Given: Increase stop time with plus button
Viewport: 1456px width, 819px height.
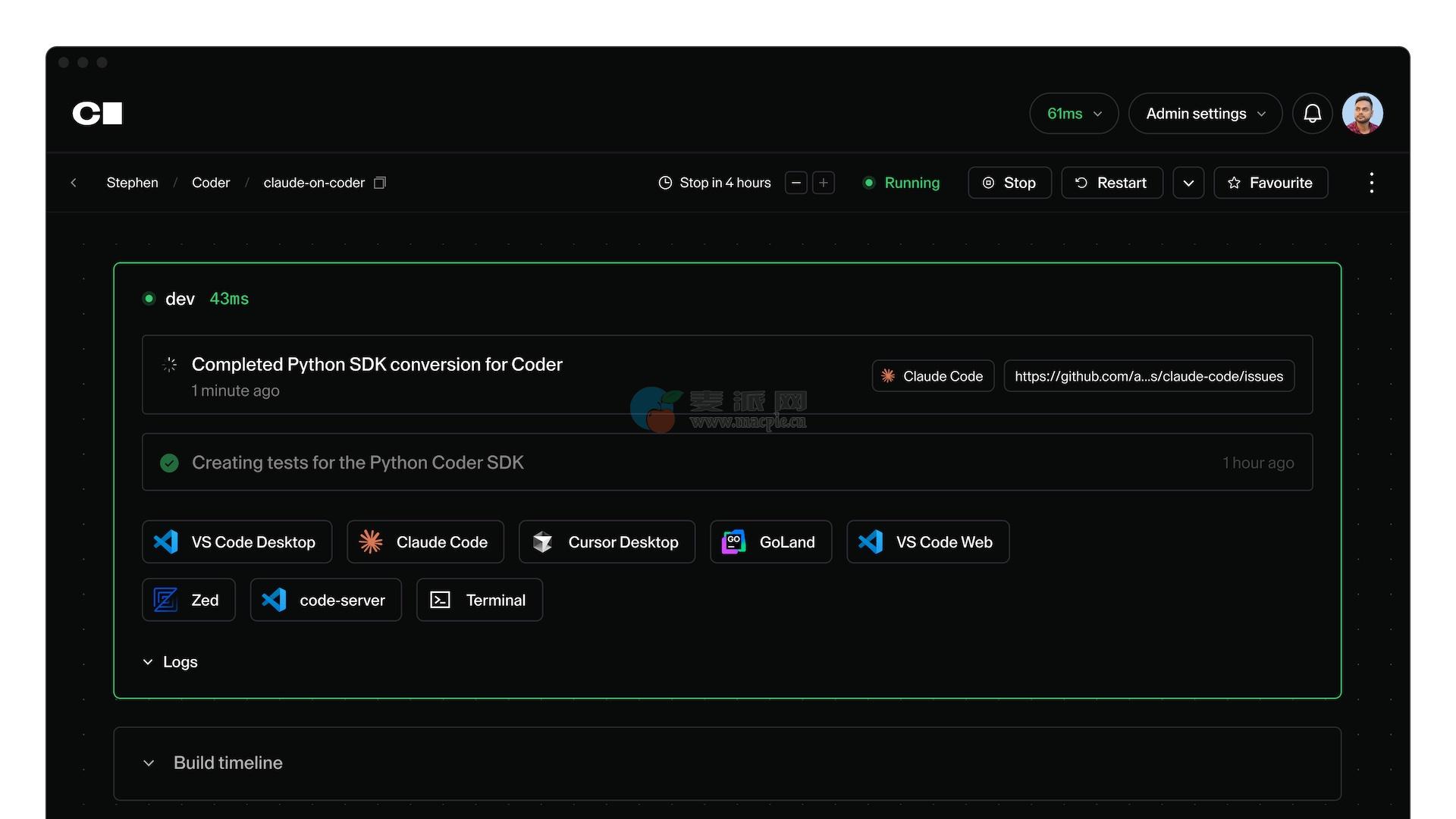Looking at the screenshot, I should pyautogui.click(x=824, y=183).
